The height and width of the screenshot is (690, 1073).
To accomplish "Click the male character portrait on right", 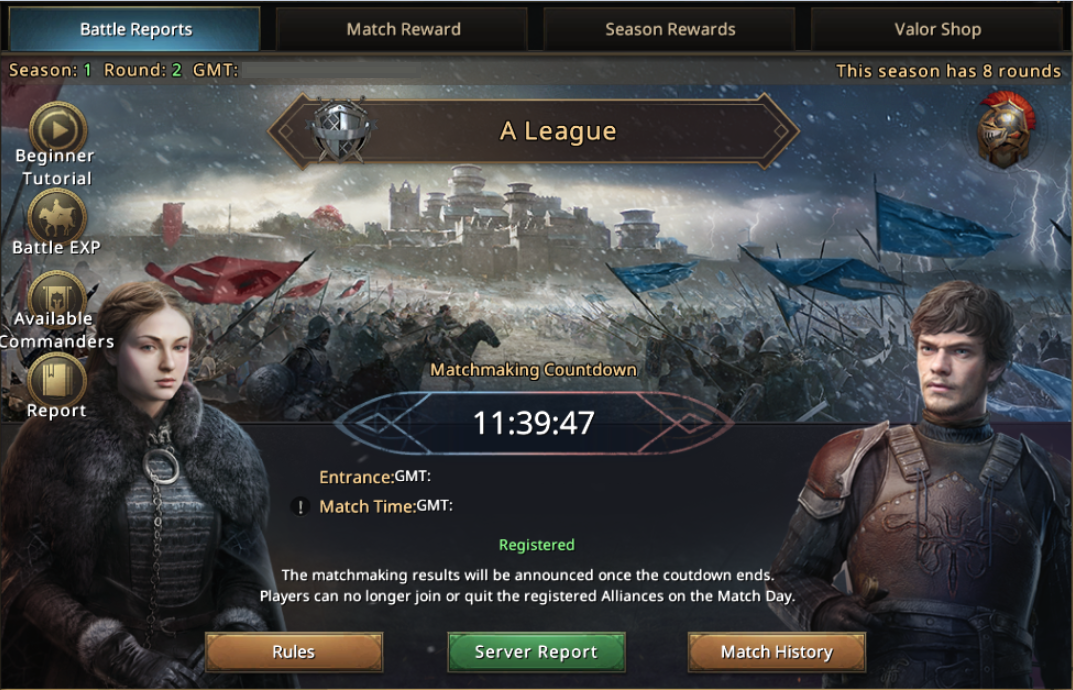I will tap(931, 486).
